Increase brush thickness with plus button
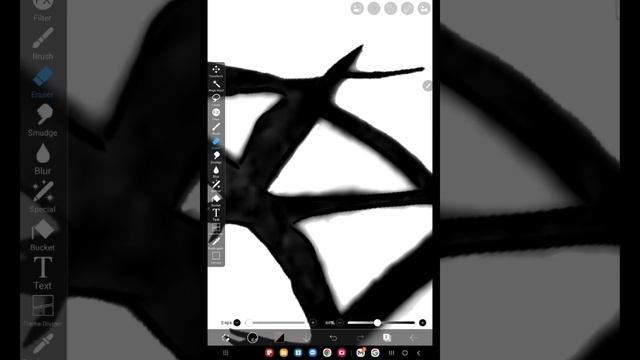 [x=313, y=322]
